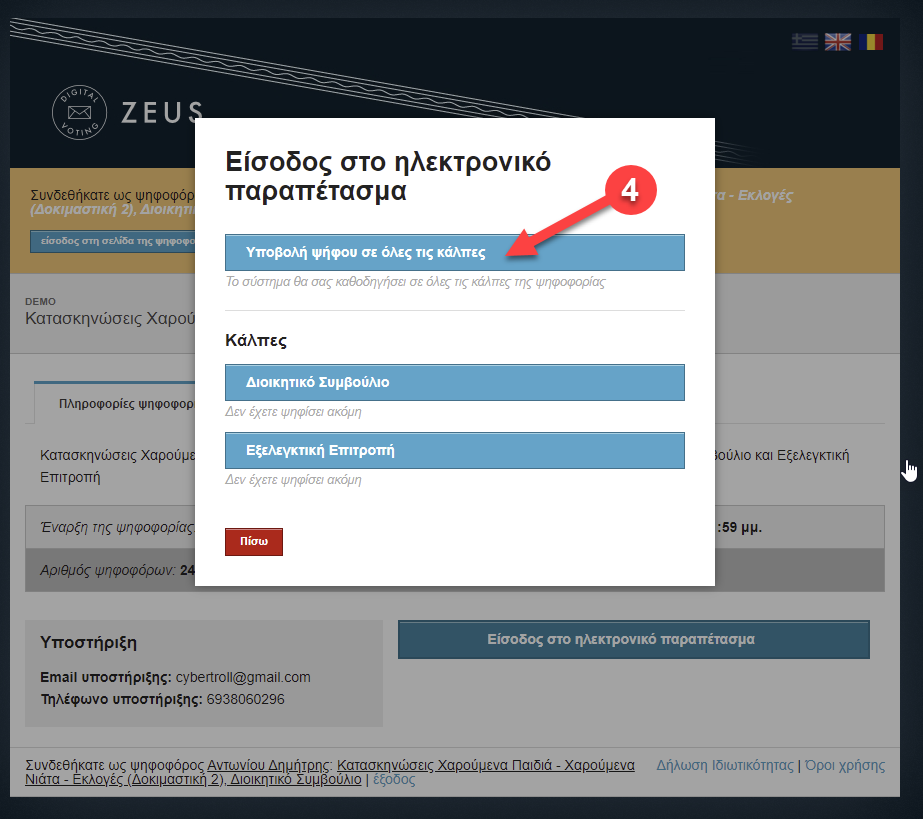The width and height of the screenshot is (923, 819).
Task: Click footer 'Διοικητικό Συμβούλιο' link
Action: tap(296, 780)
